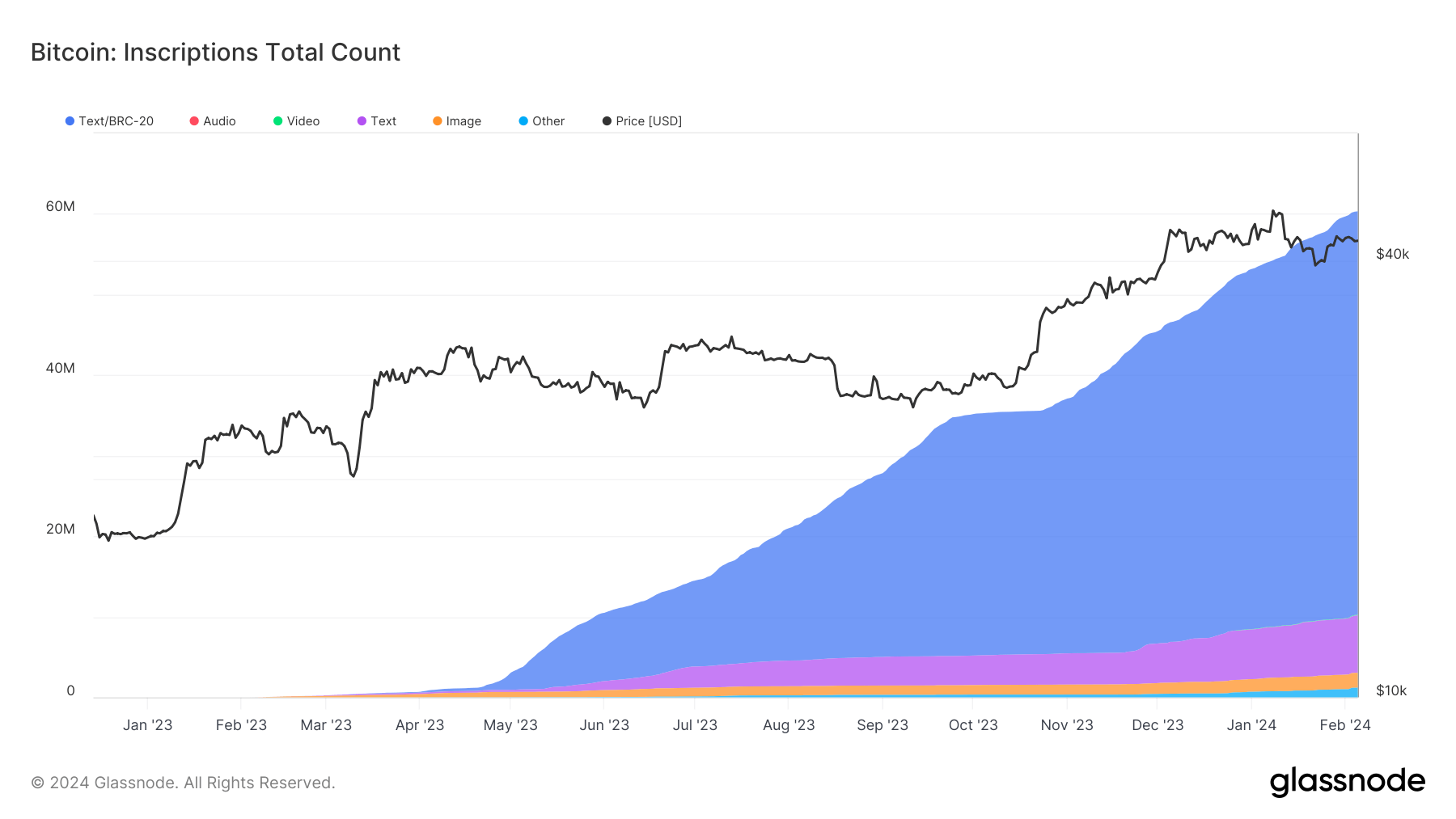Click the $40k price axis label
Screen dimensions: 1456x819
click(1392, 253)
